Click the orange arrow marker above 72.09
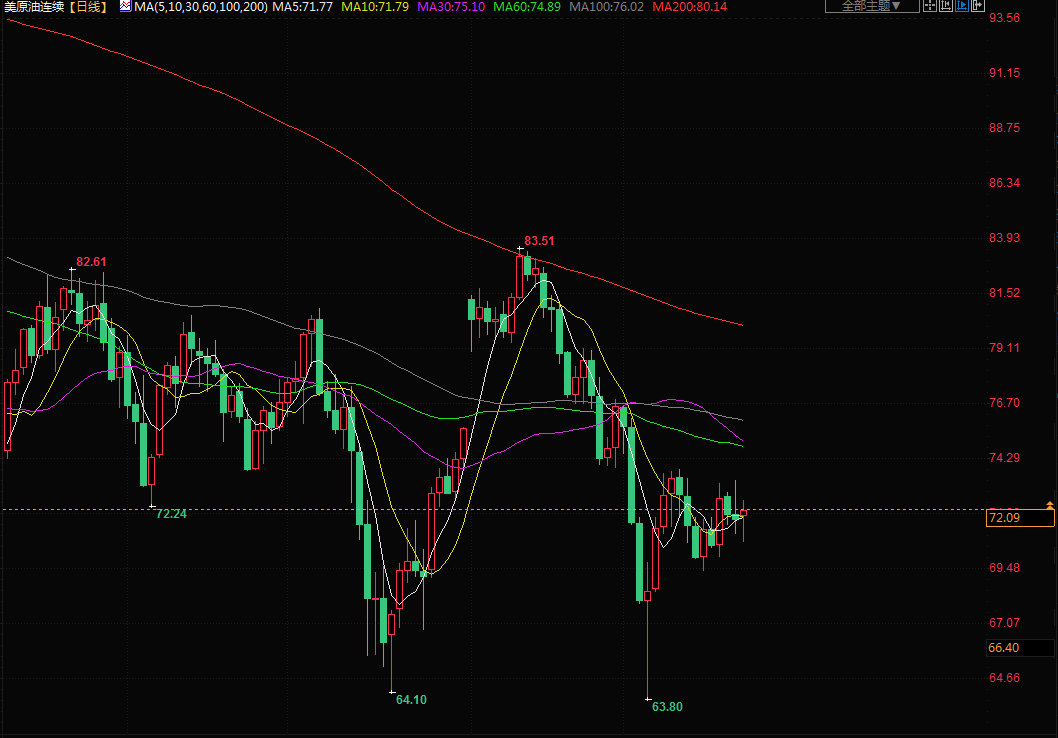 point(1049,502)
